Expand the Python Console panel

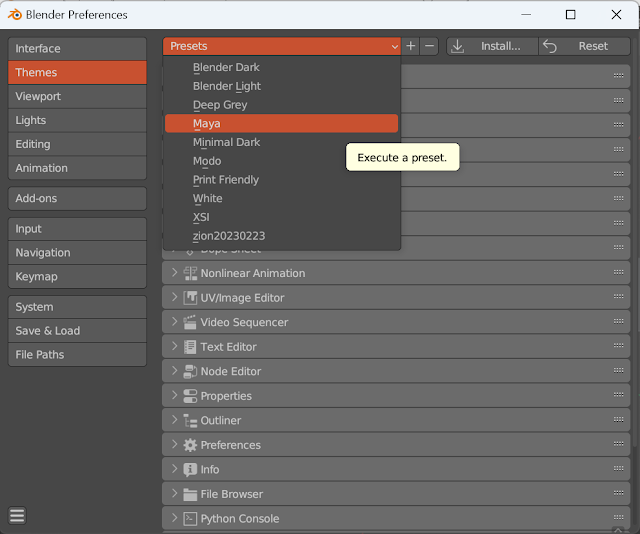coord(174,518)
